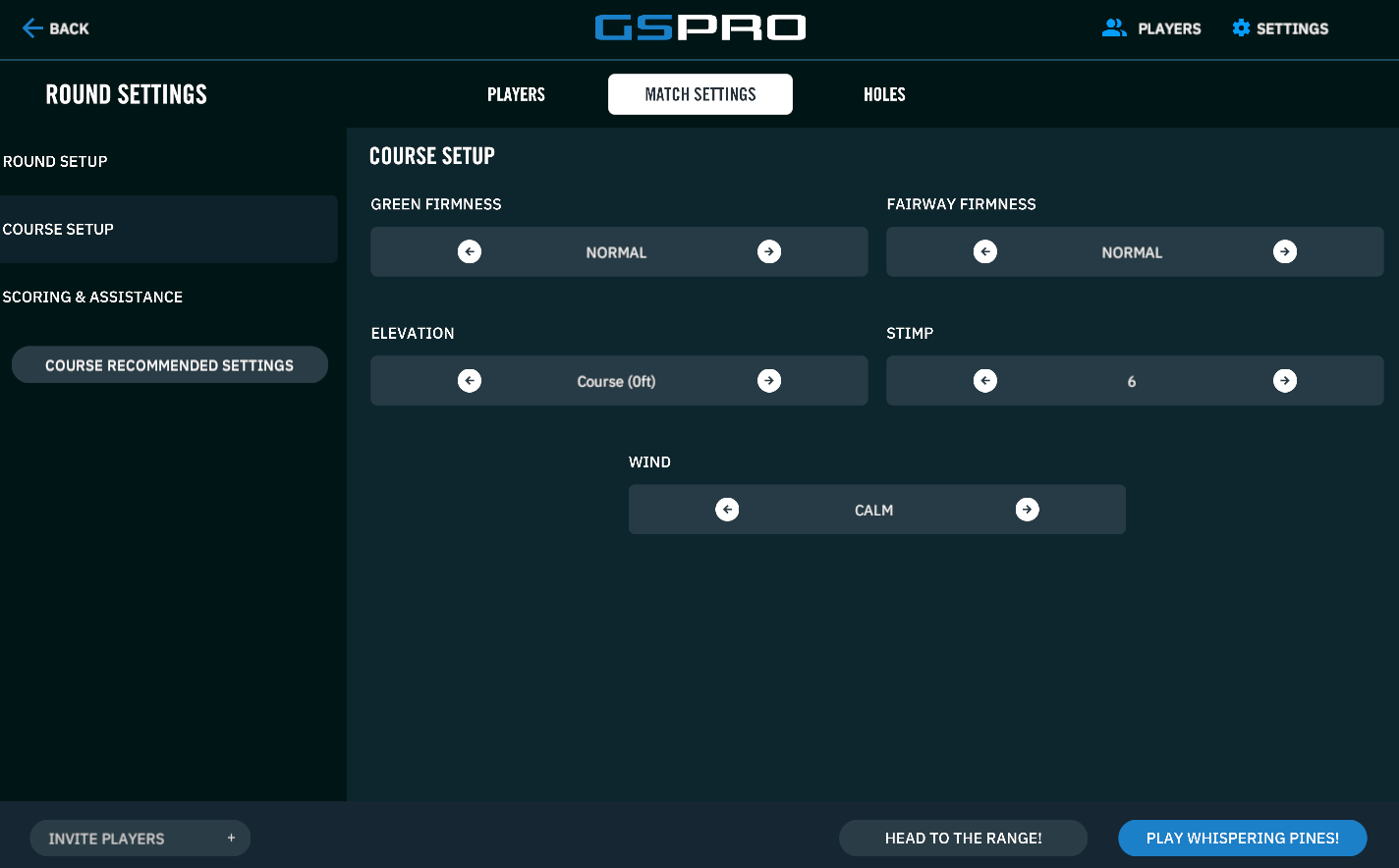Screen dimensions: 1399x868
Task: Open Scoring & Assistance section
Action: coord(92,297)
